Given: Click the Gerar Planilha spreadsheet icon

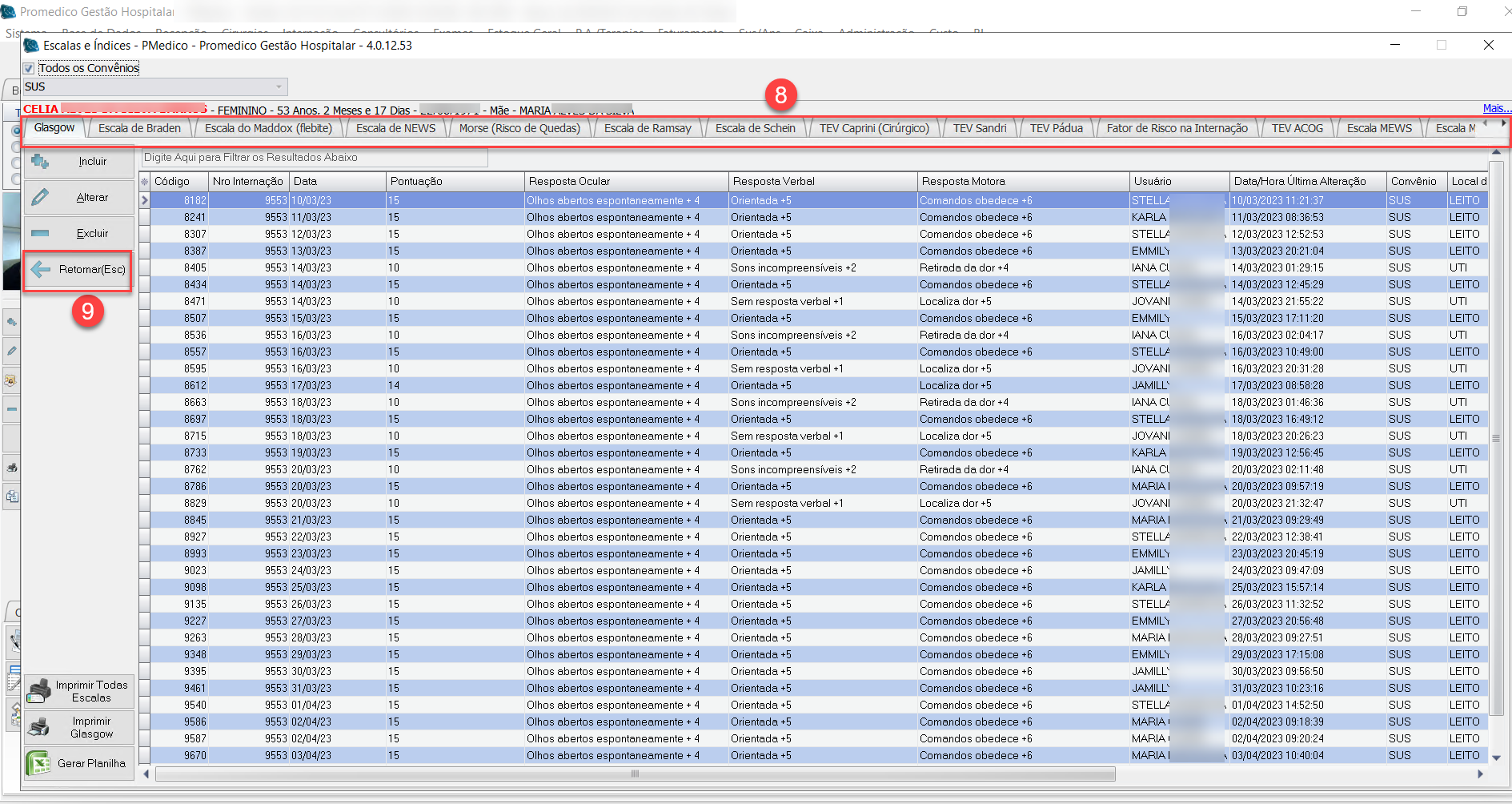Looking at the screenshot, I should (38, 763).
